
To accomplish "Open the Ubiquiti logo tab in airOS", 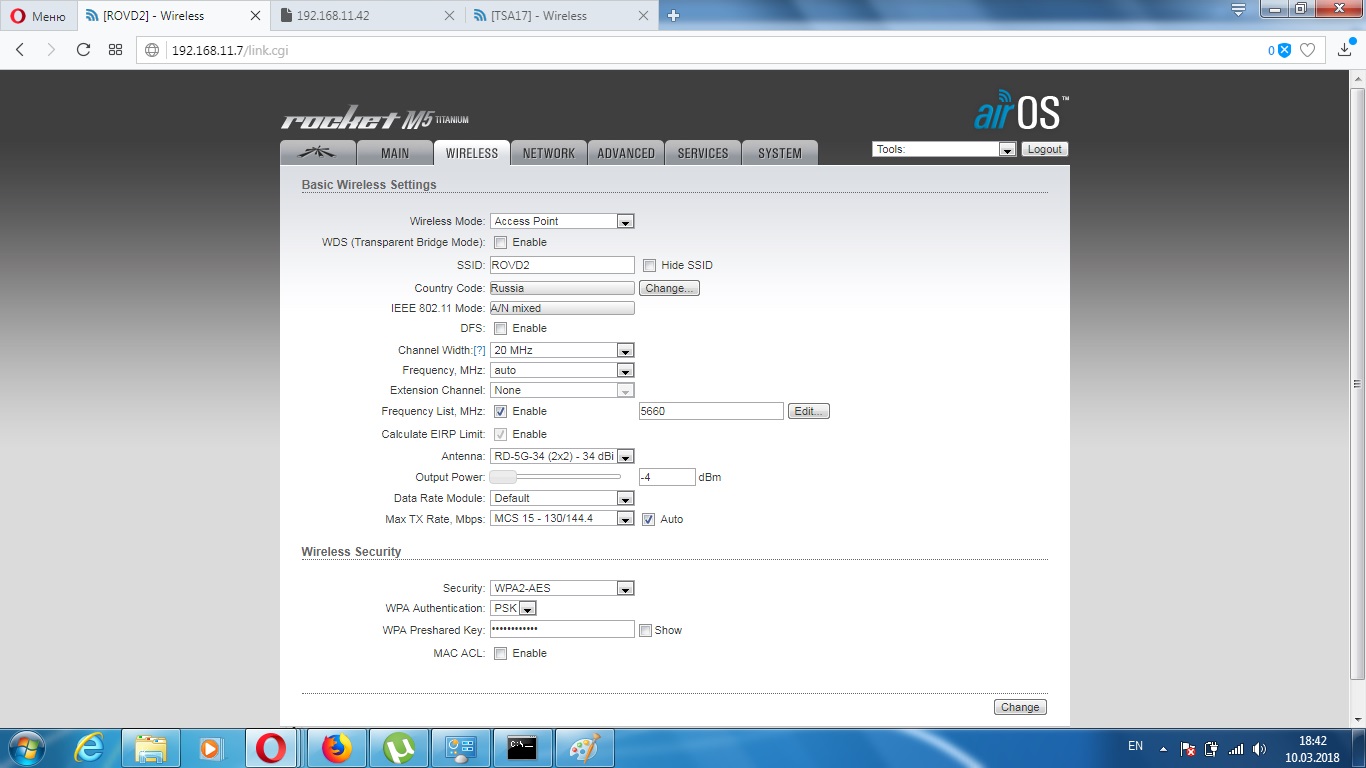I will pos(319,153).
